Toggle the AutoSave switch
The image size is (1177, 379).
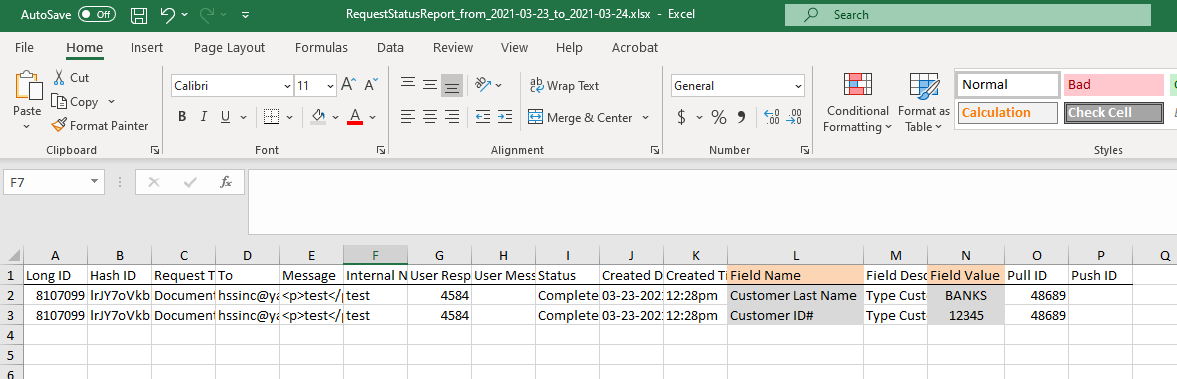97,14
